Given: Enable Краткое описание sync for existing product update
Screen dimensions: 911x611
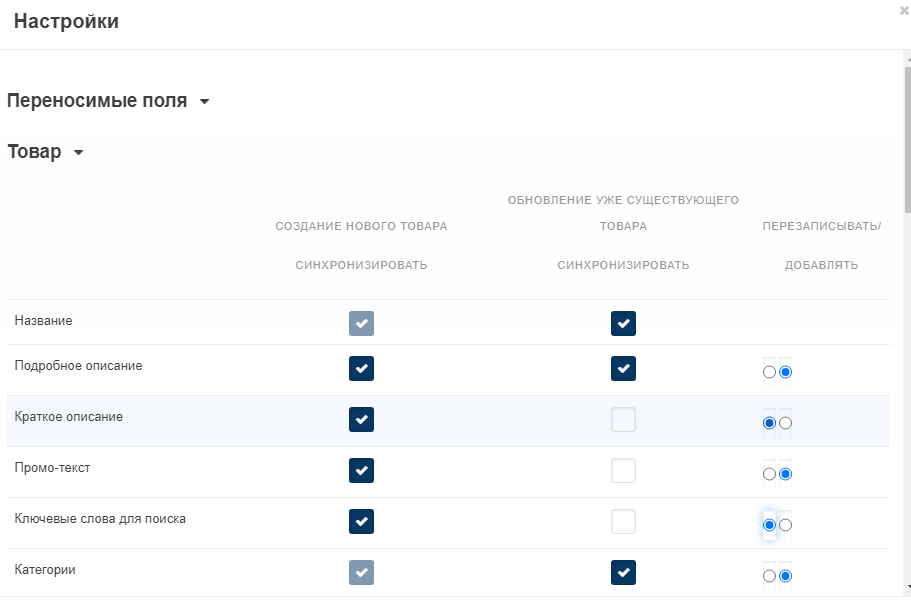Looking at the screenshot, I should click(623, 420).
